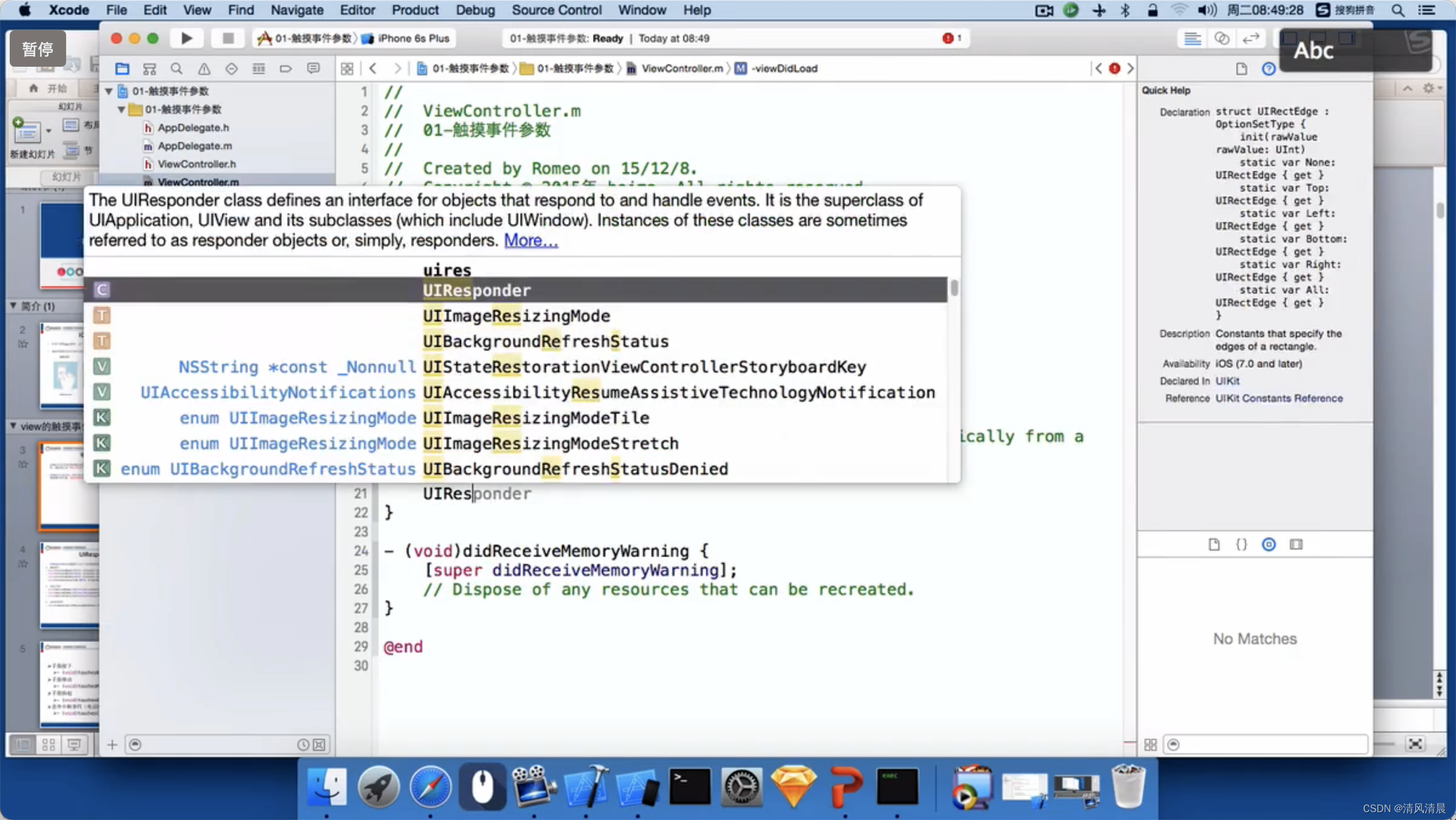Click More... link in UIResponder tooltip
This screenshot has height=820, width=1456.
pyautogui.click(x=530, y=240)
